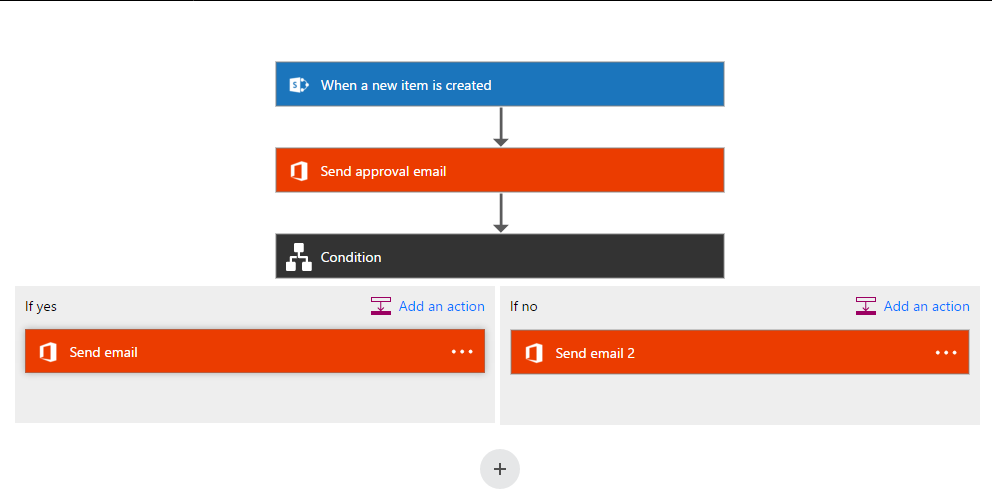Image resolution: width=992 pixels, height=490 pixels.
Task: Click the Office icon on the Send email card
Action: coord(48,352)
